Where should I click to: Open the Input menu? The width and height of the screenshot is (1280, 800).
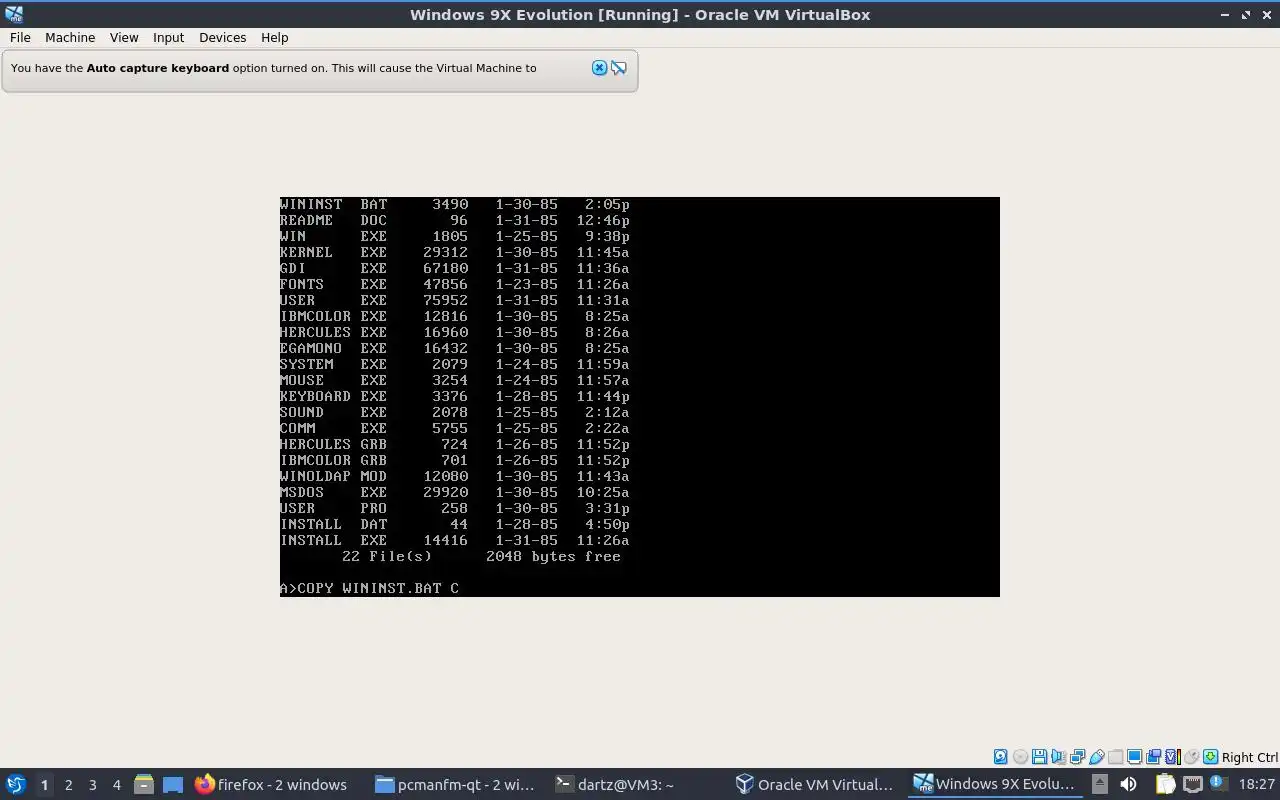pyautogui.click(x=168, y=37)
